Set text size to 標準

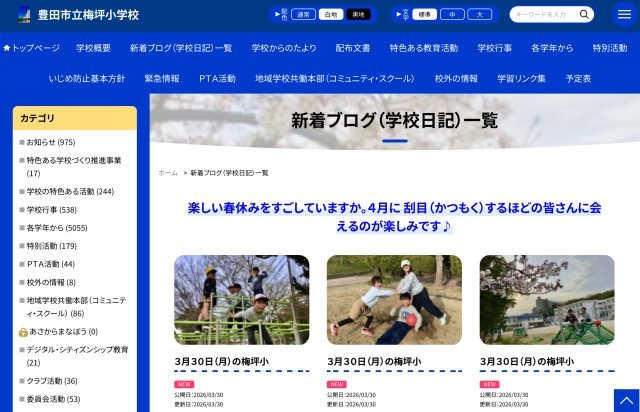coord(425,15)
